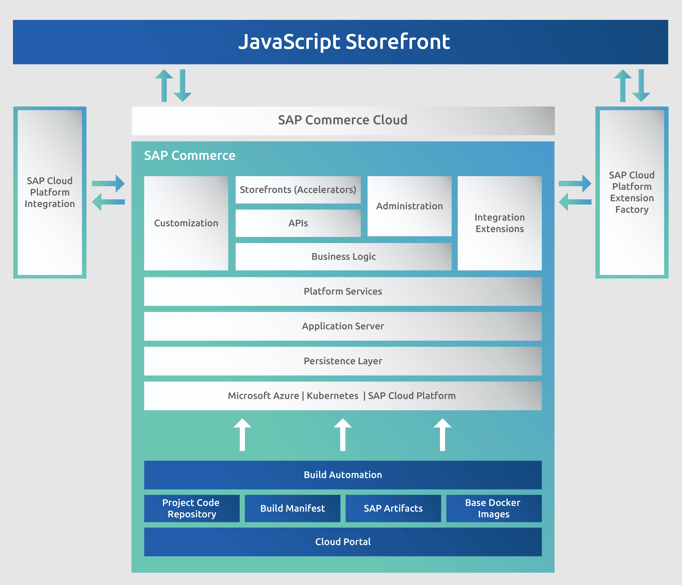The height and width of the screenshot is (585, 682).
Task: Select the Build Automation bar
Action: tap(343, 475)
